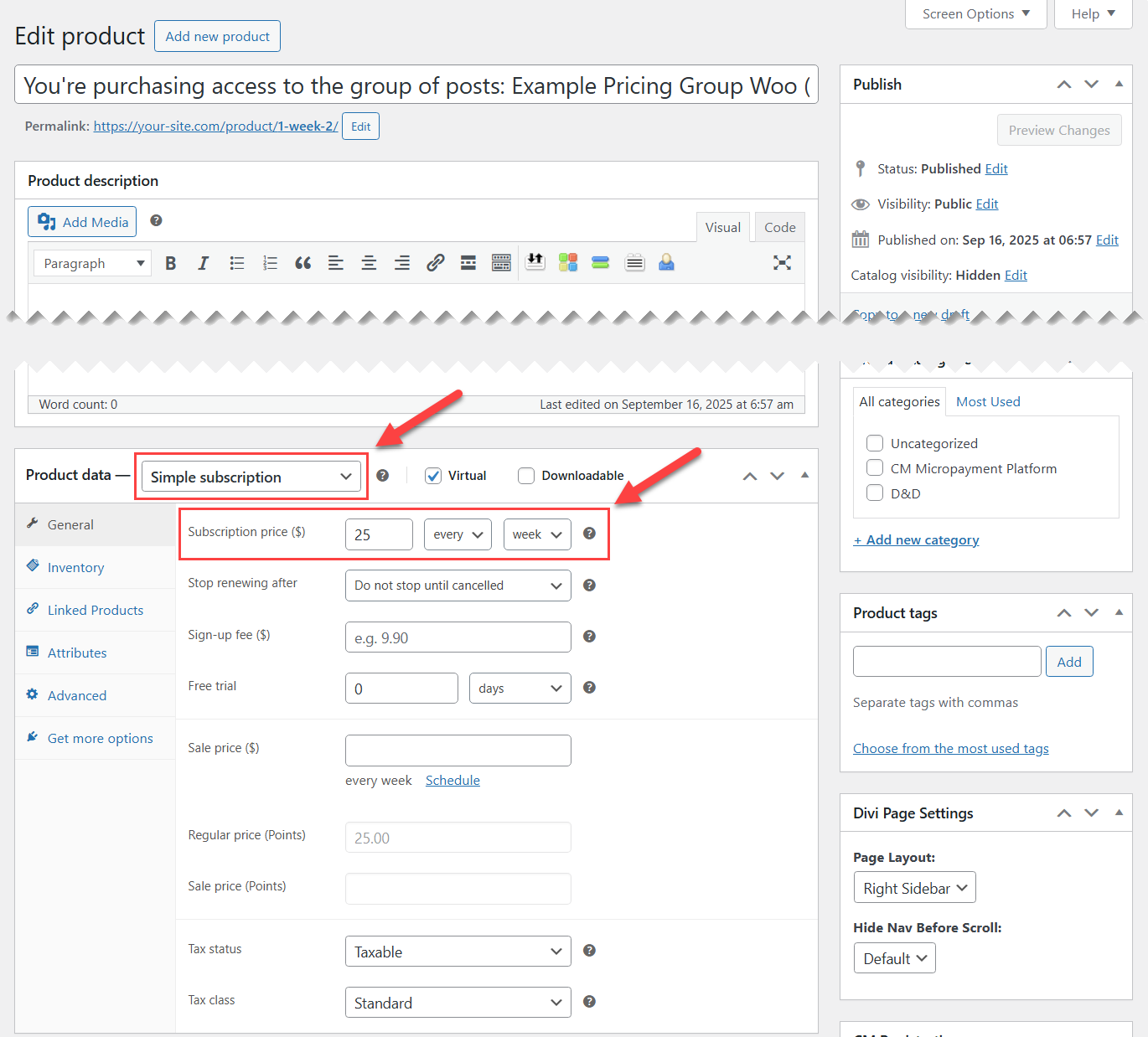Disable the Virtual product checkbox

(433, 475)
